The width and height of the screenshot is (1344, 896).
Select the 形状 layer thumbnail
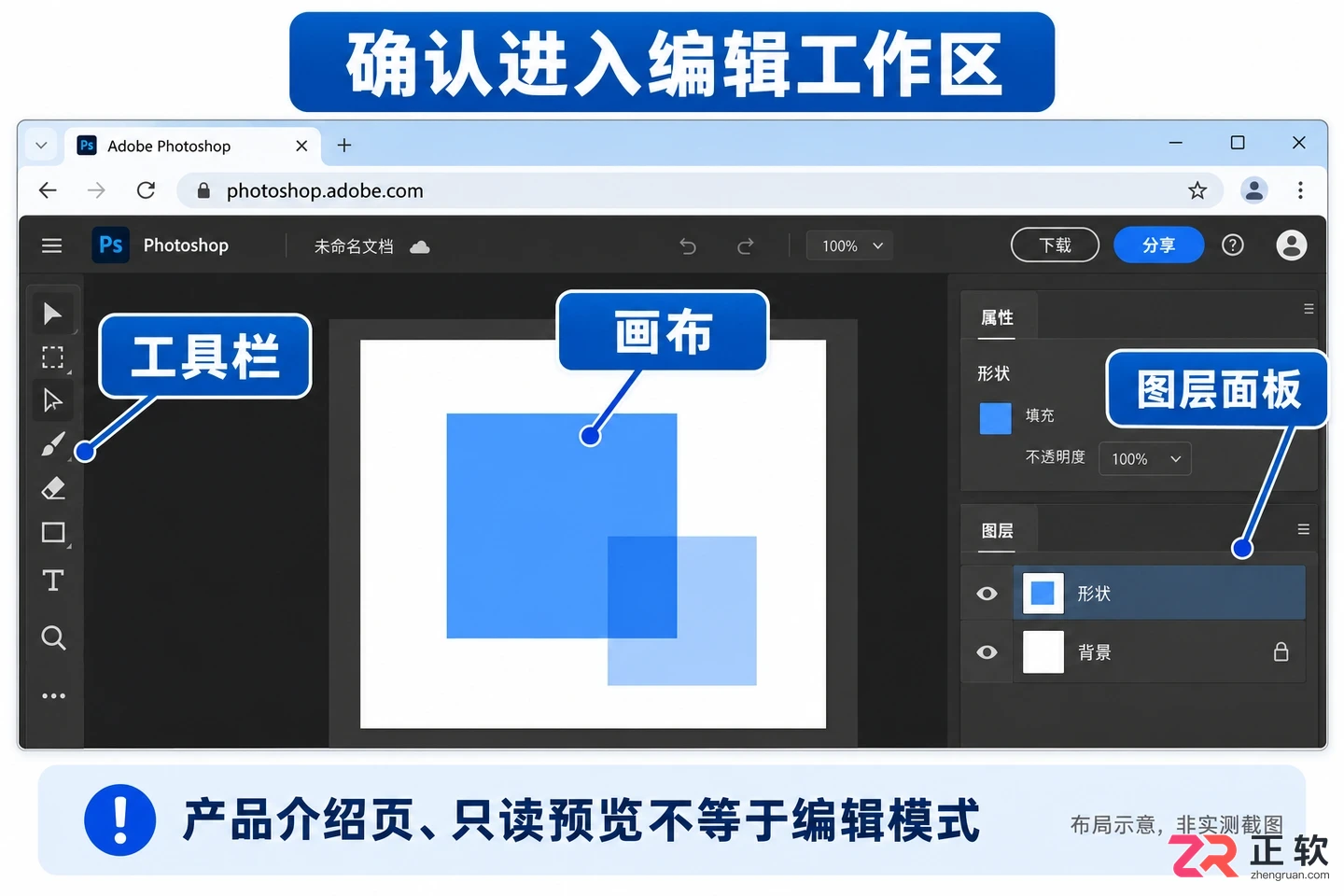point(1043,594)
